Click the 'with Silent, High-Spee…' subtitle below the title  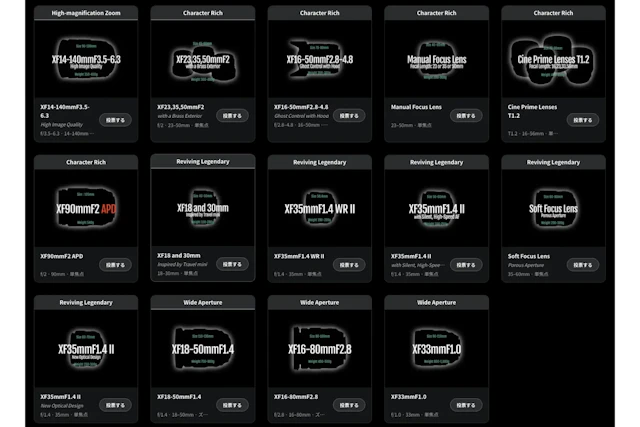click(x=418, y=265)
